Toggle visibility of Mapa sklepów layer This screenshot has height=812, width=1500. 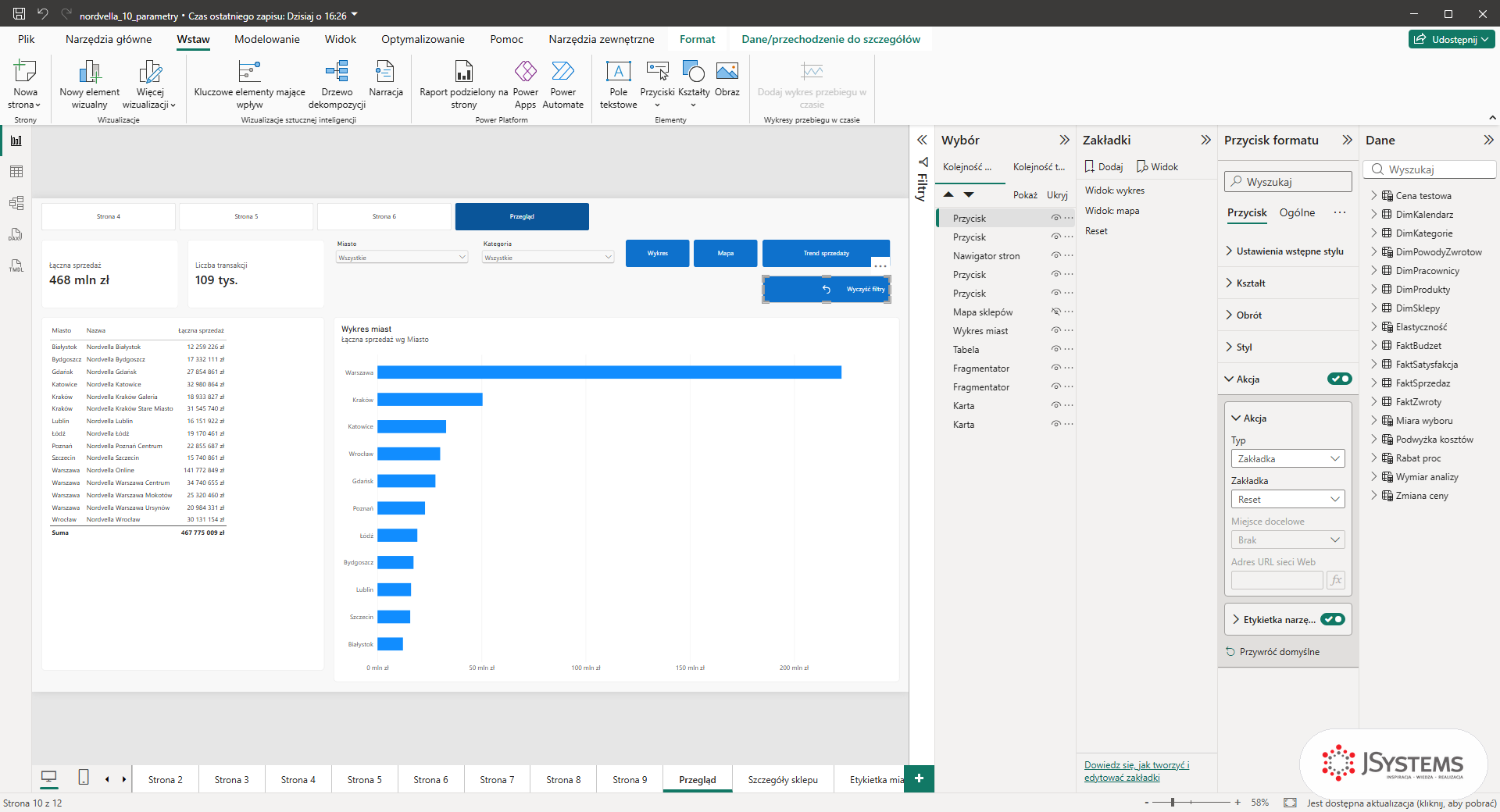pyautogui.click(x=1055, y=312)
